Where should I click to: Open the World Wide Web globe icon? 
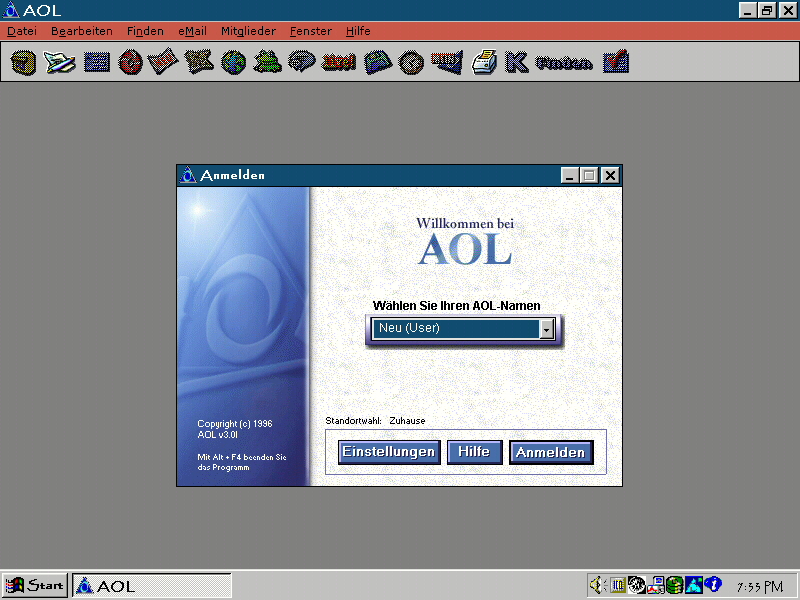(x=233, y=61)
